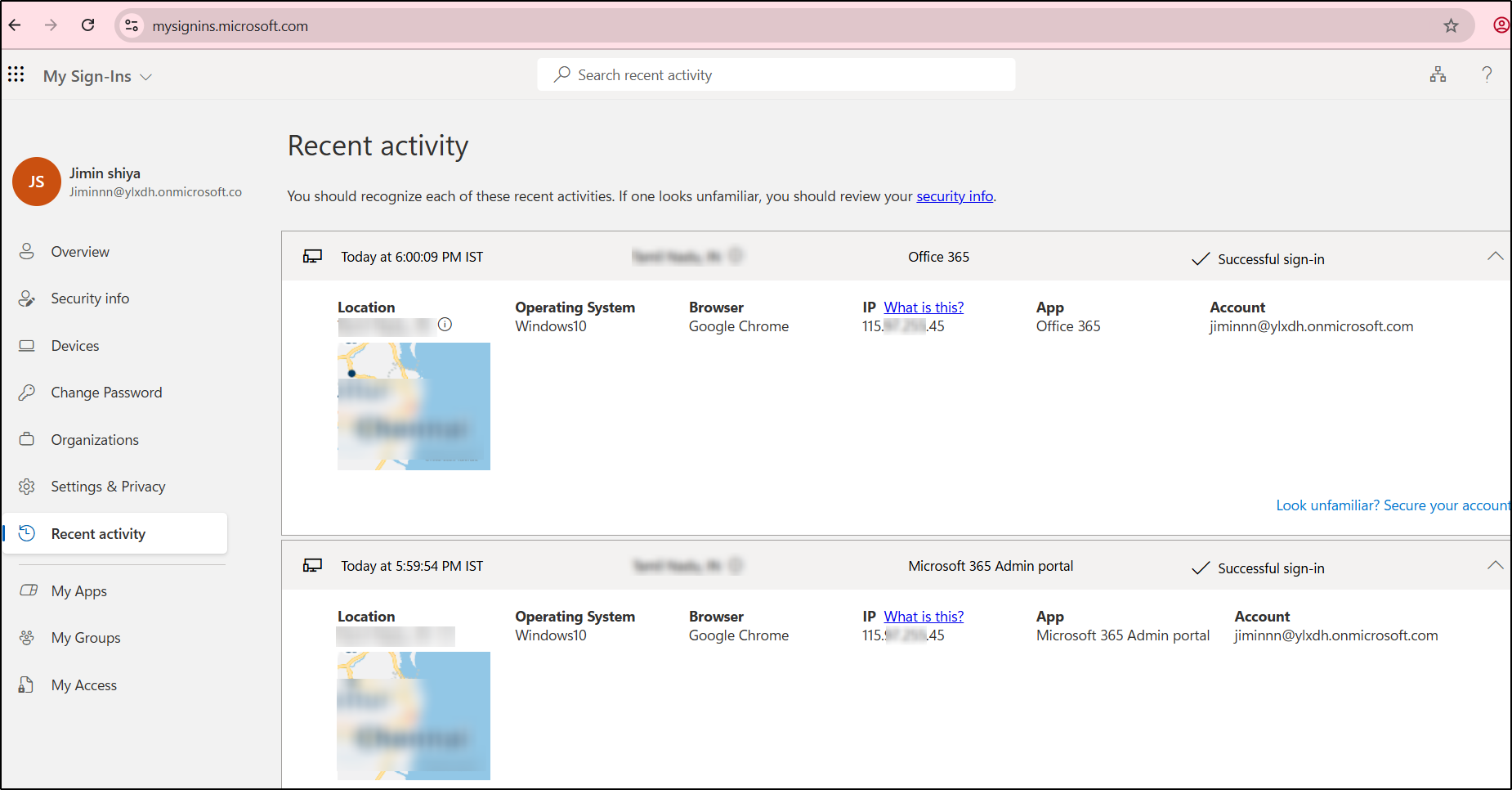The image size is (1512, 790).
Task: Click the My Access icon
Action: [x=26, y=685]
